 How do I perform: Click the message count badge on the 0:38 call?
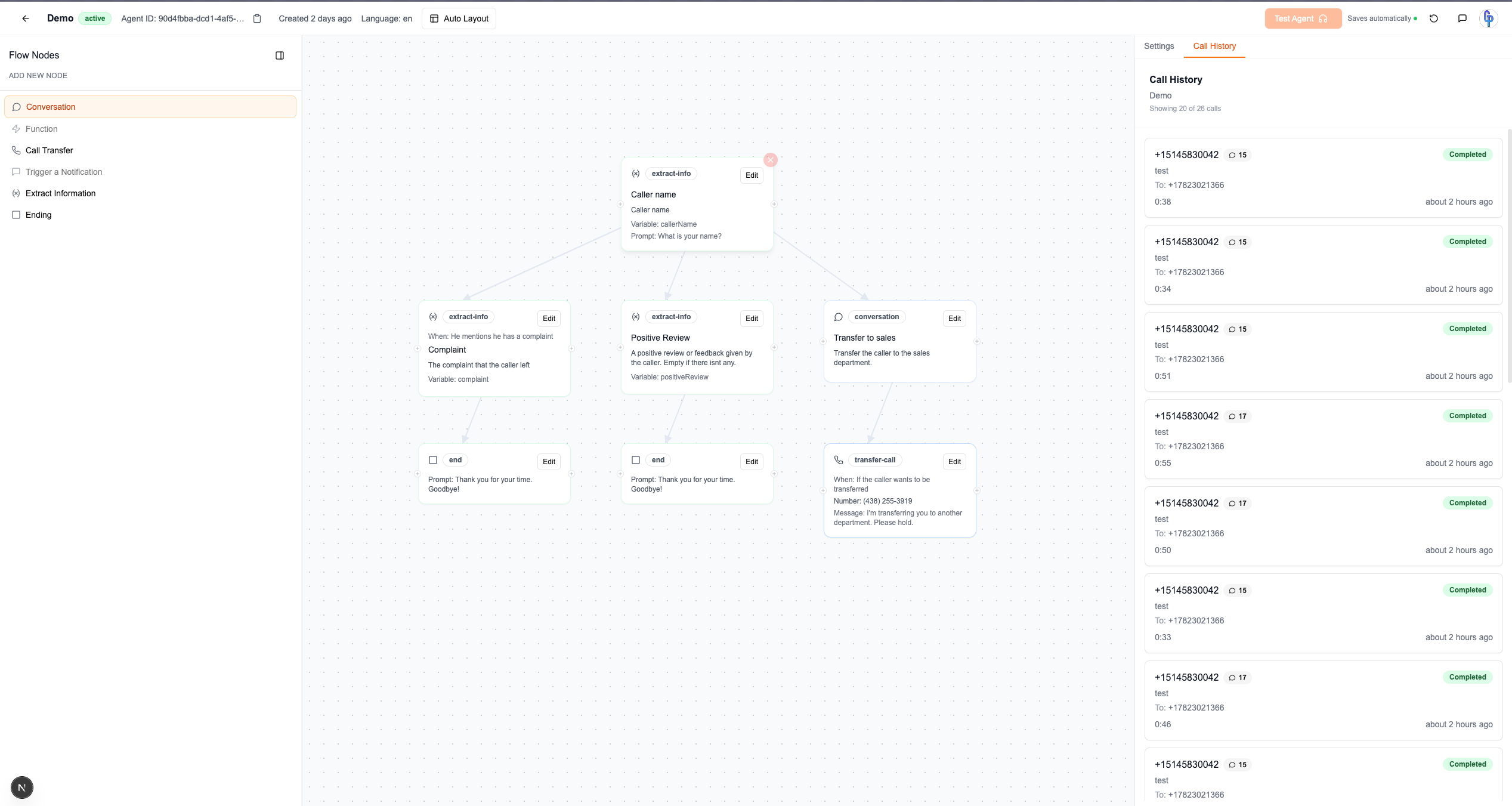[x=1238, y=155]
